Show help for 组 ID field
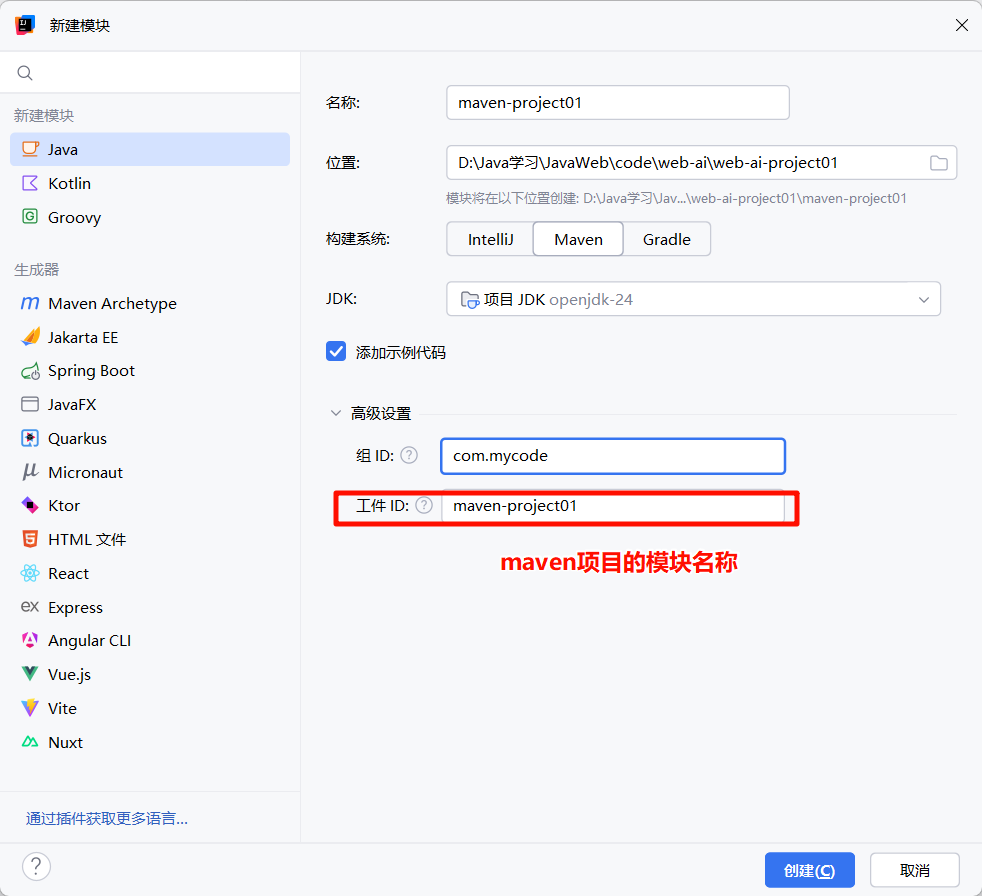982x896 pixels. point(409,455)
